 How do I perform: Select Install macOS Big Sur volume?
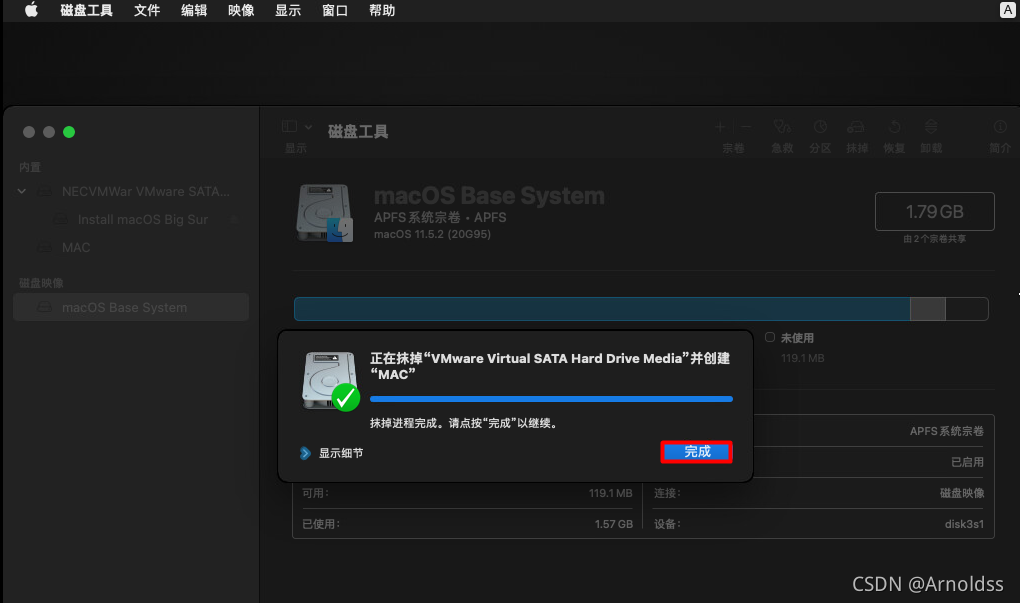click(x=142, y=219)
